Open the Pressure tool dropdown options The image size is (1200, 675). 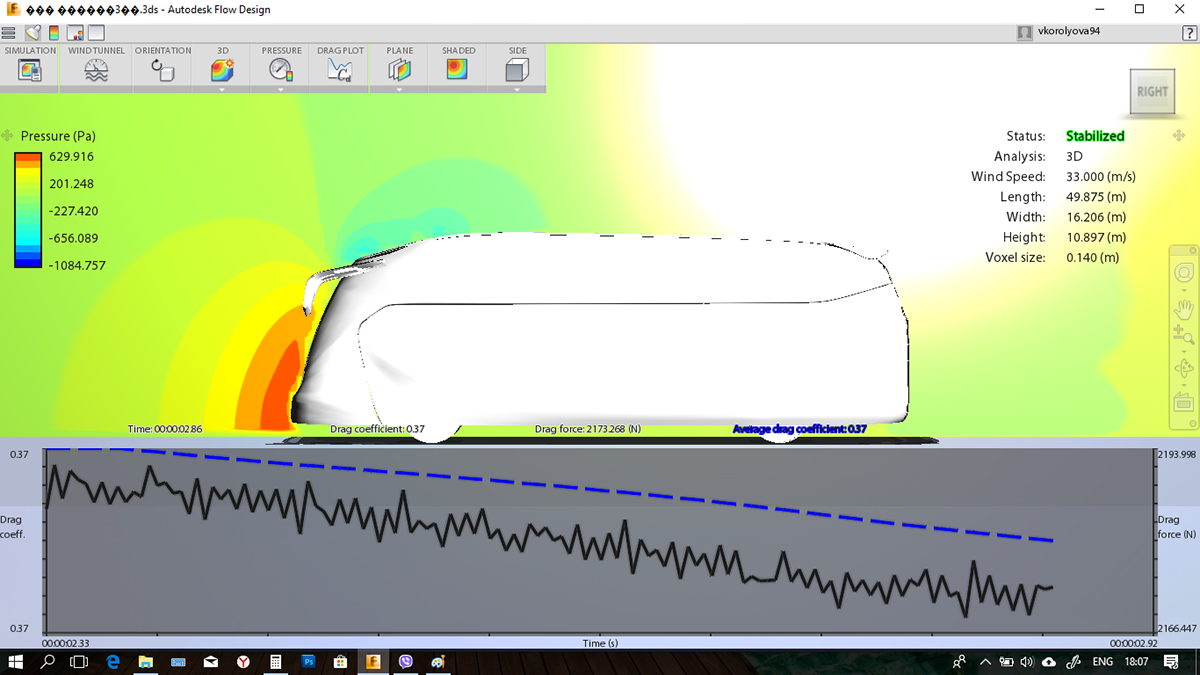281,91
